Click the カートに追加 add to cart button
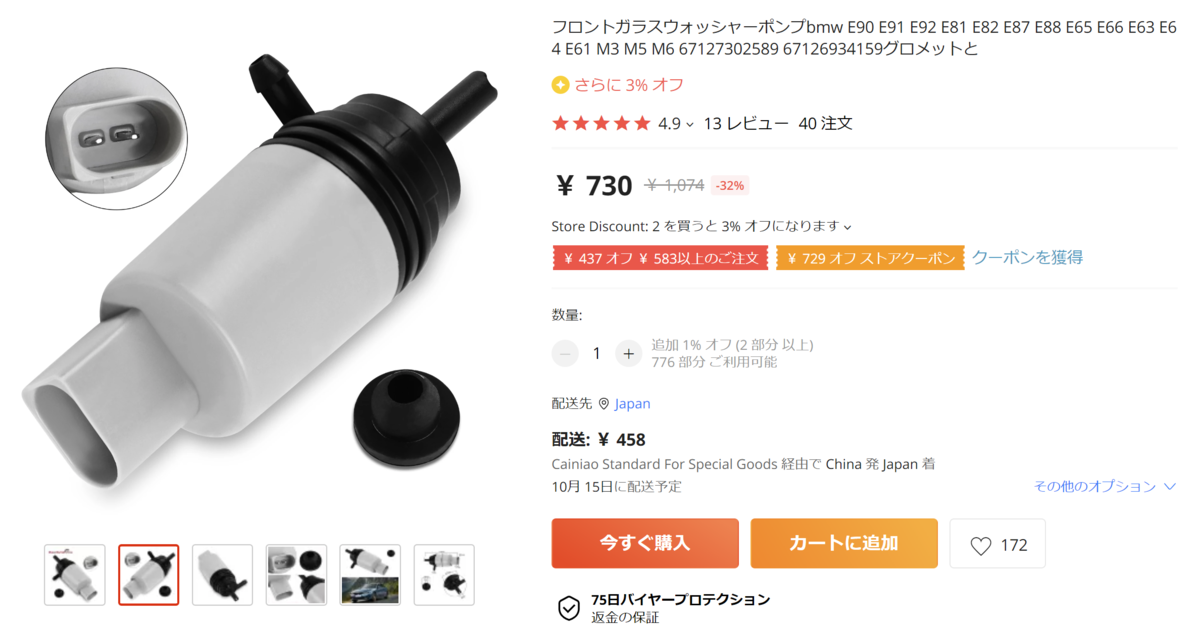The width and height of the screenshot is (1200, 631). click(x=844, y=543)
